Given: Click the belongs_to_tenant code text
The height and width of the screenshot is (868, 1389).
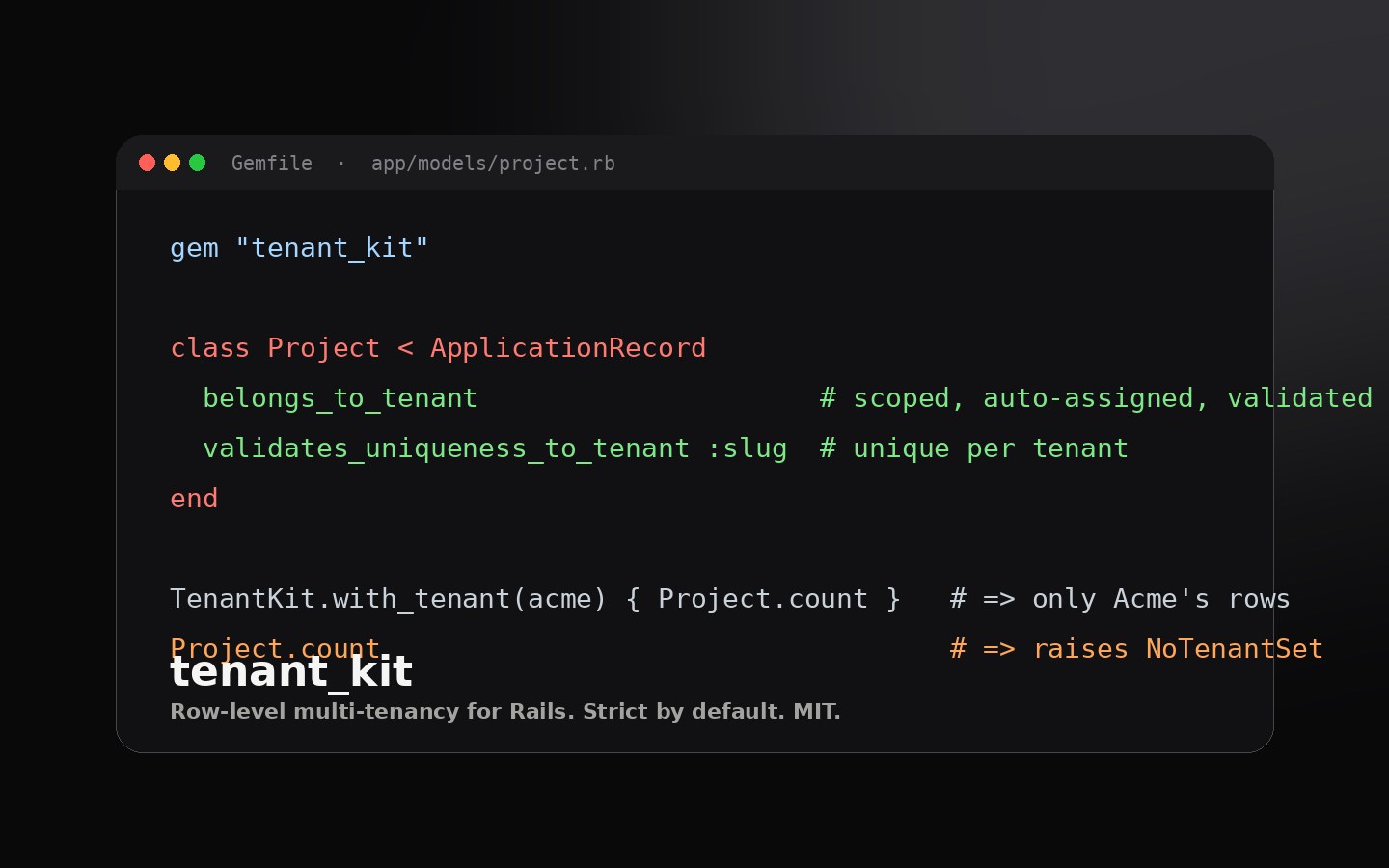Looking at the screenshot, I should [340, 398].
